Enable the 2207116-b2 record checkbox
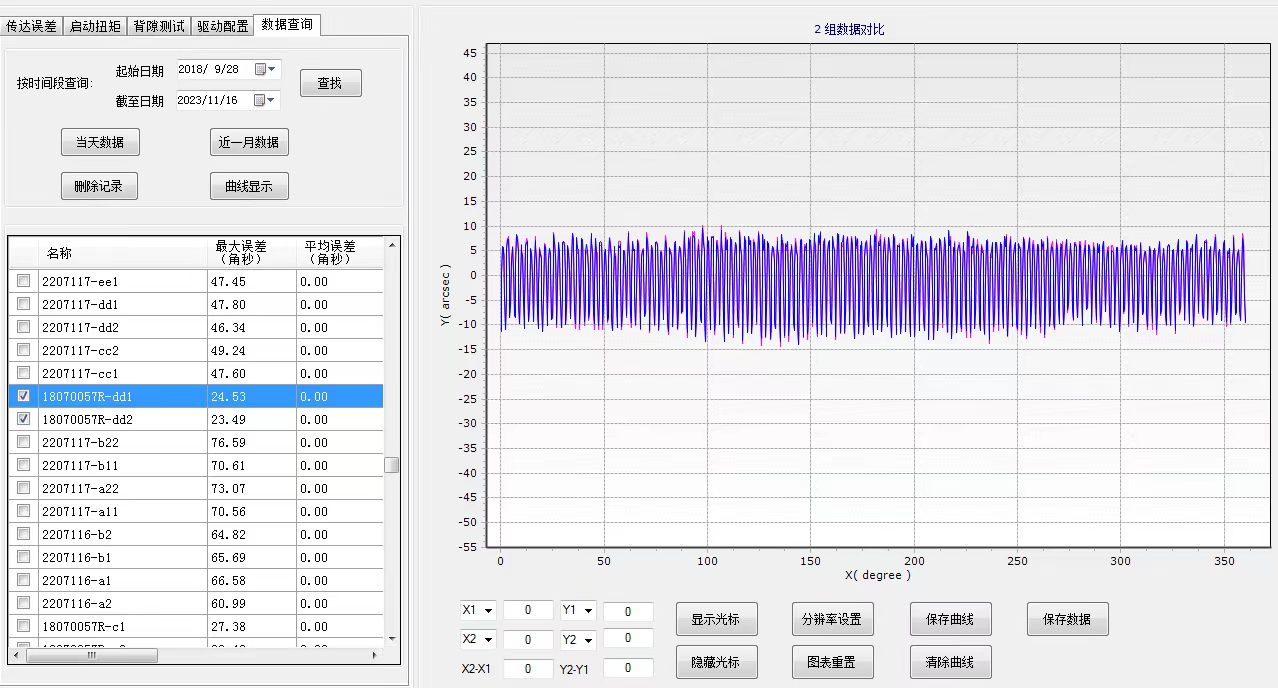Image resolution: width=1278 pixels, height=688 pixels. tap(24, 534)
